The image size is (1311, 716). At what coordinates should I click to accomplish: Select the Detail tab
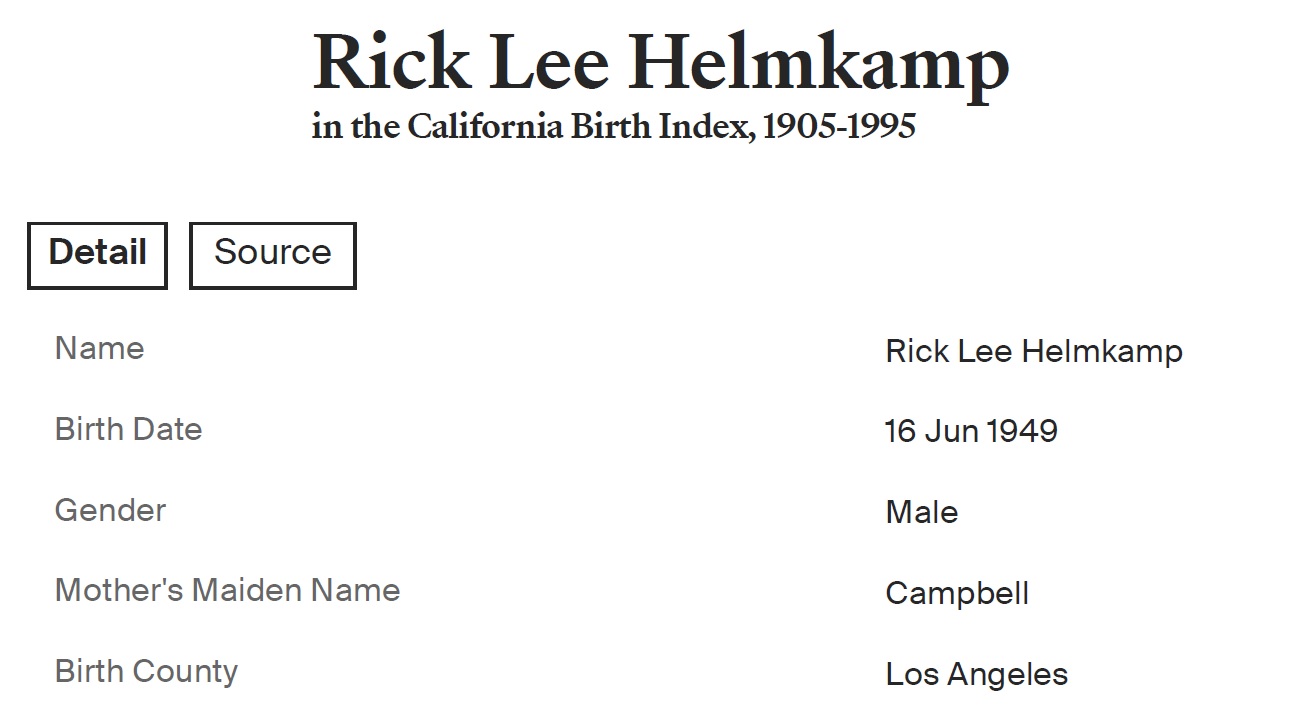pyautogui.click(x=97, y=254)
